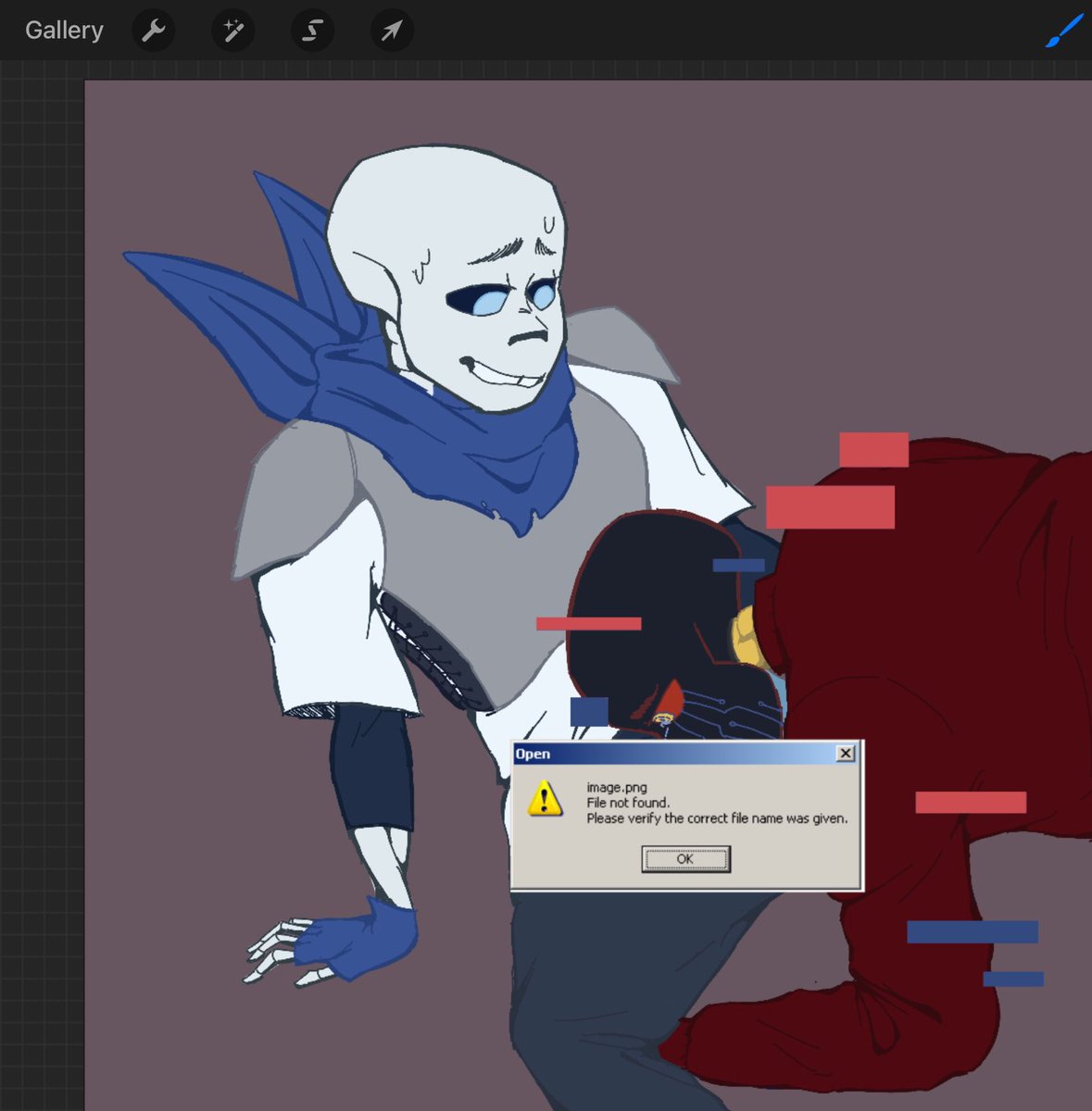
Task: Click OK in the Open dialog
Action: [685, 859]
